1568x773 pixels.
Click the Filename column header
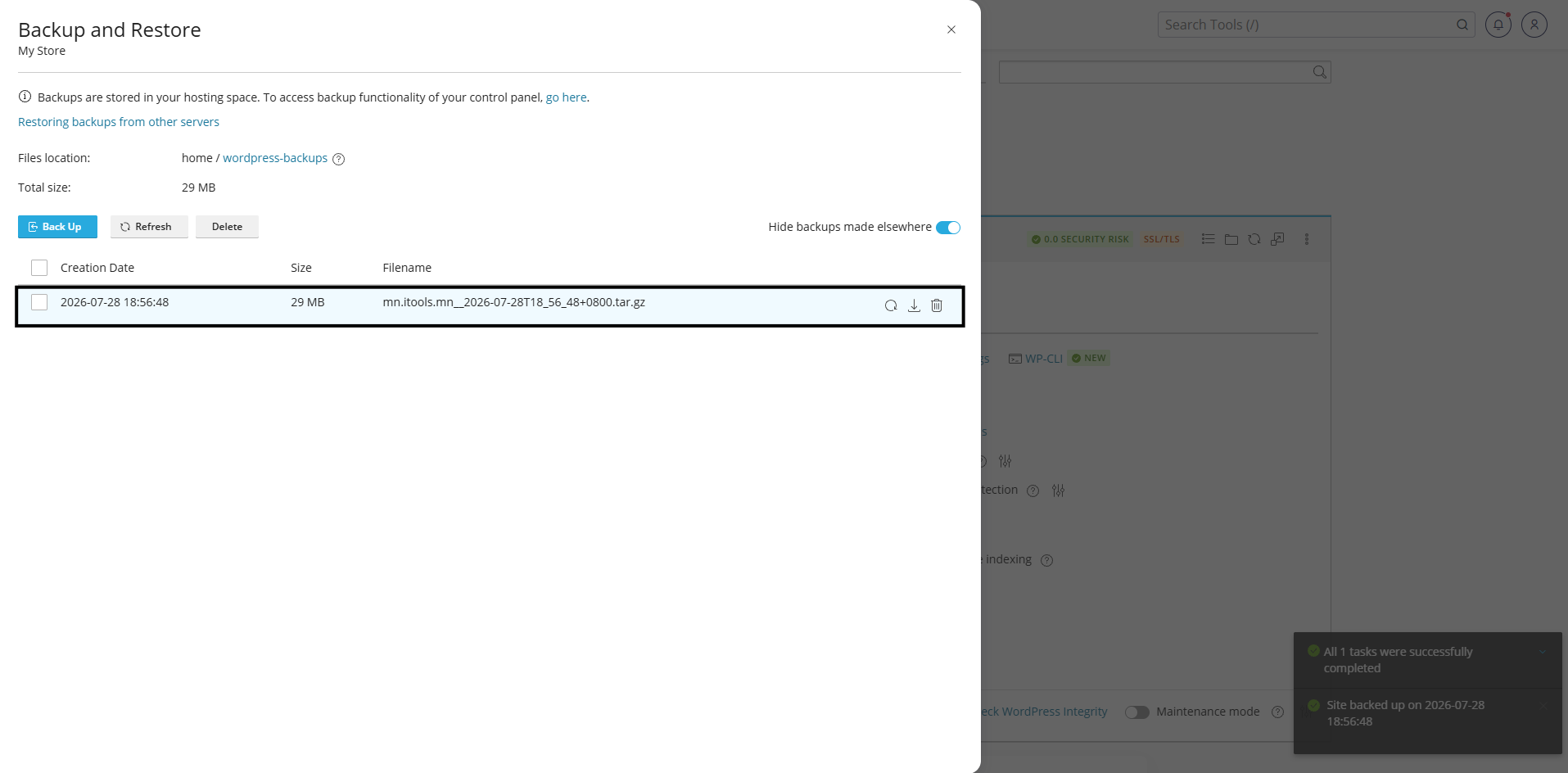click(407, 268)
